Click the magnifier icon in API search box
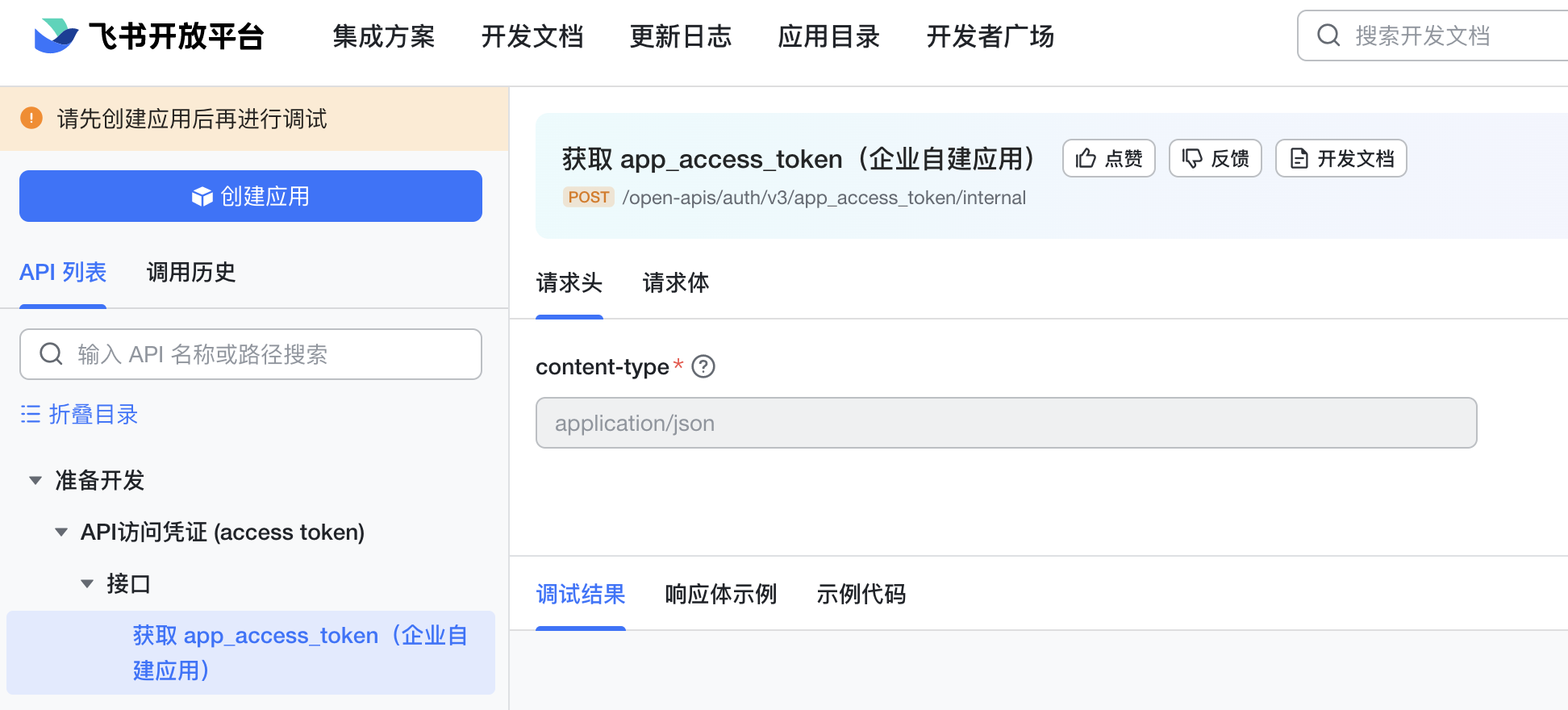Viewport: 1568px width, 710px height. 51,354
